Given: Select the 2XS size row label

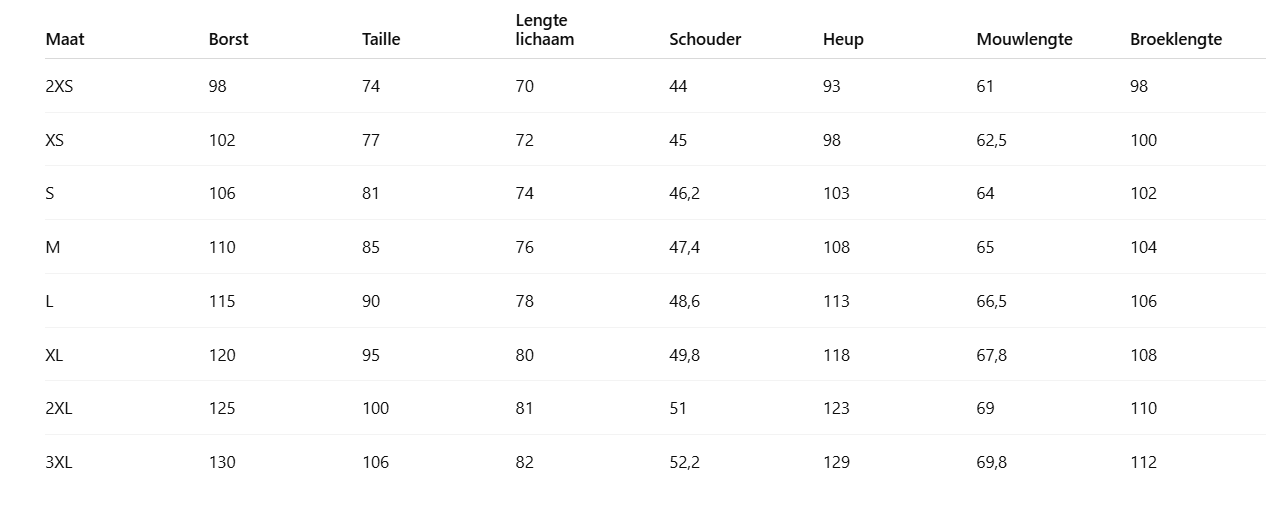Looking at the screenshot, I should click(x=59, y=86).
